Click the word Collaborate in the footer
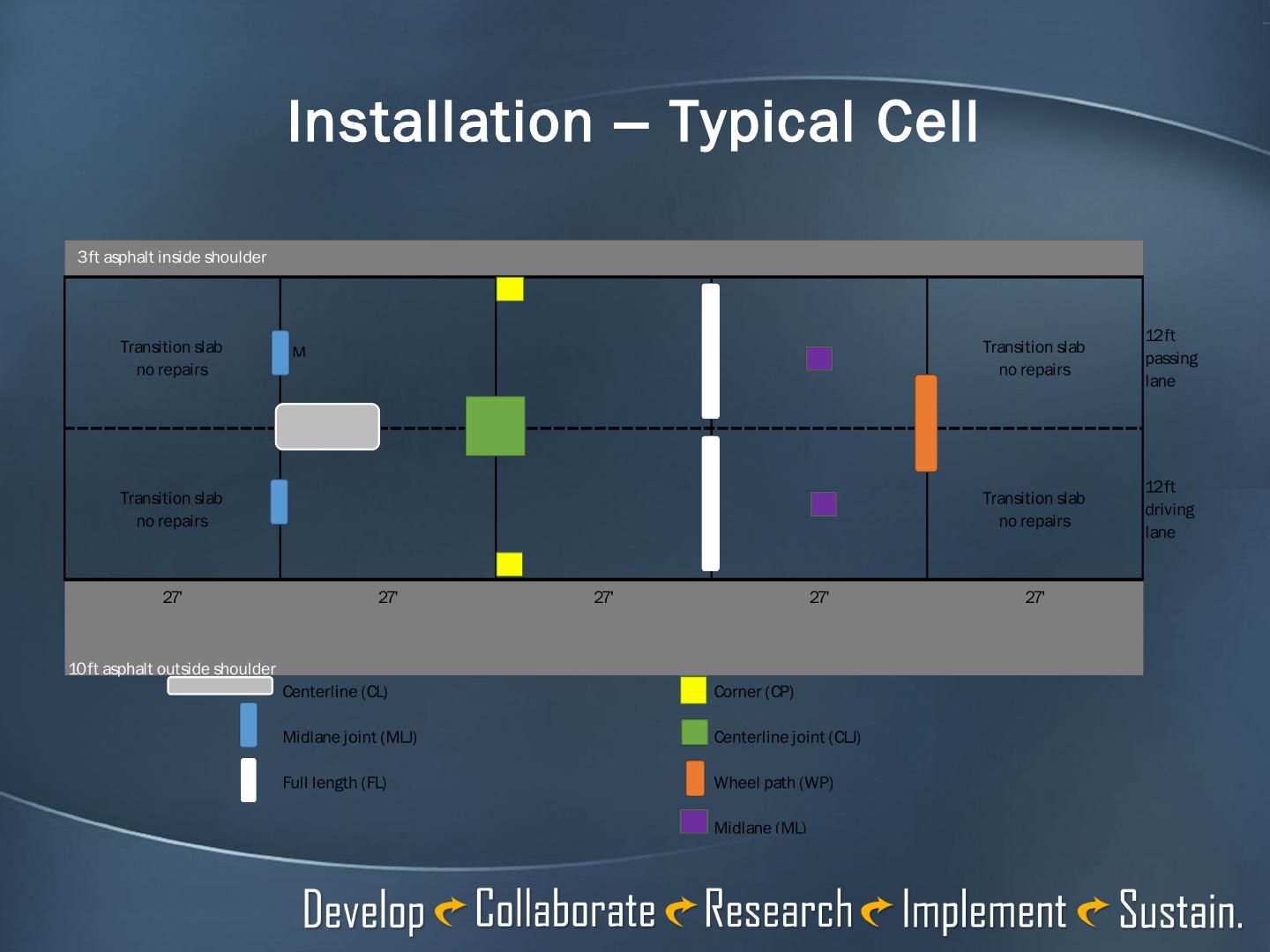The height and width of the screenshot is (952, 1270). tap(564, 910)
